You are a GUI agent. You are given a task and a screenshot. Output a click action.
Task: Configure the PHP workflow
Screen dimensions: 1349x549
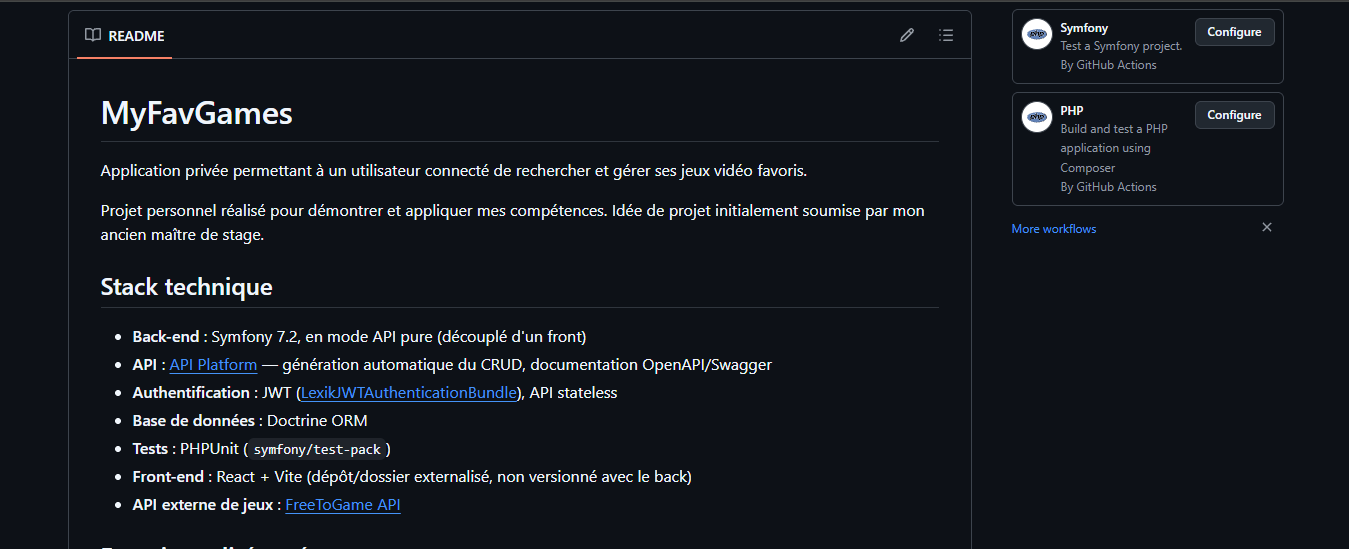1234,115
